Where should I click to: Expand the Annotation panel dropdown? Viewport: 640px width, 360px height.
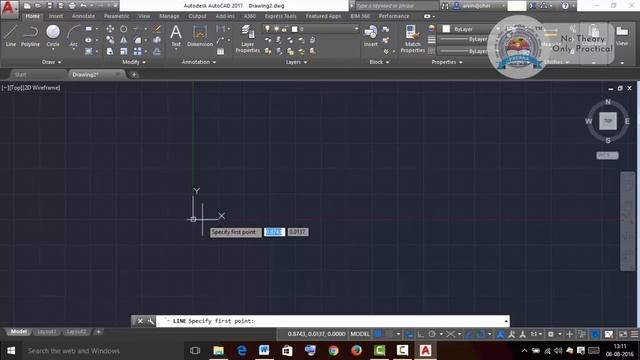tap(199, 62)
